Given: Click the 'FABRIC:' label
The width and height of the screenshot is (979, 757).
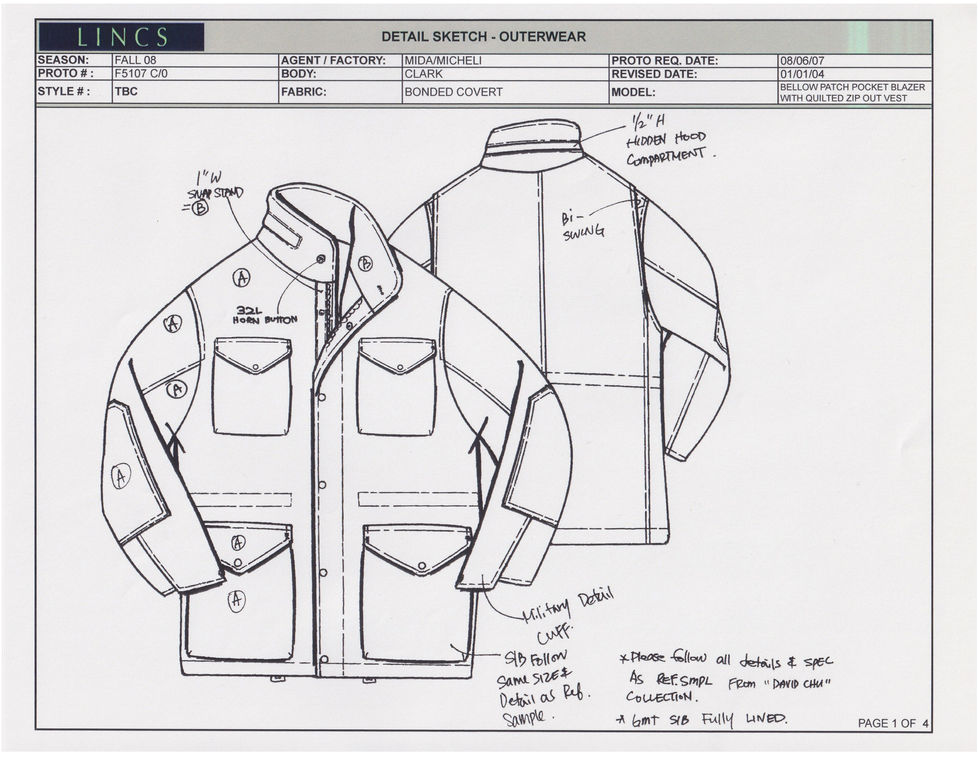Looking at the screenshot, I should (303, 92).
